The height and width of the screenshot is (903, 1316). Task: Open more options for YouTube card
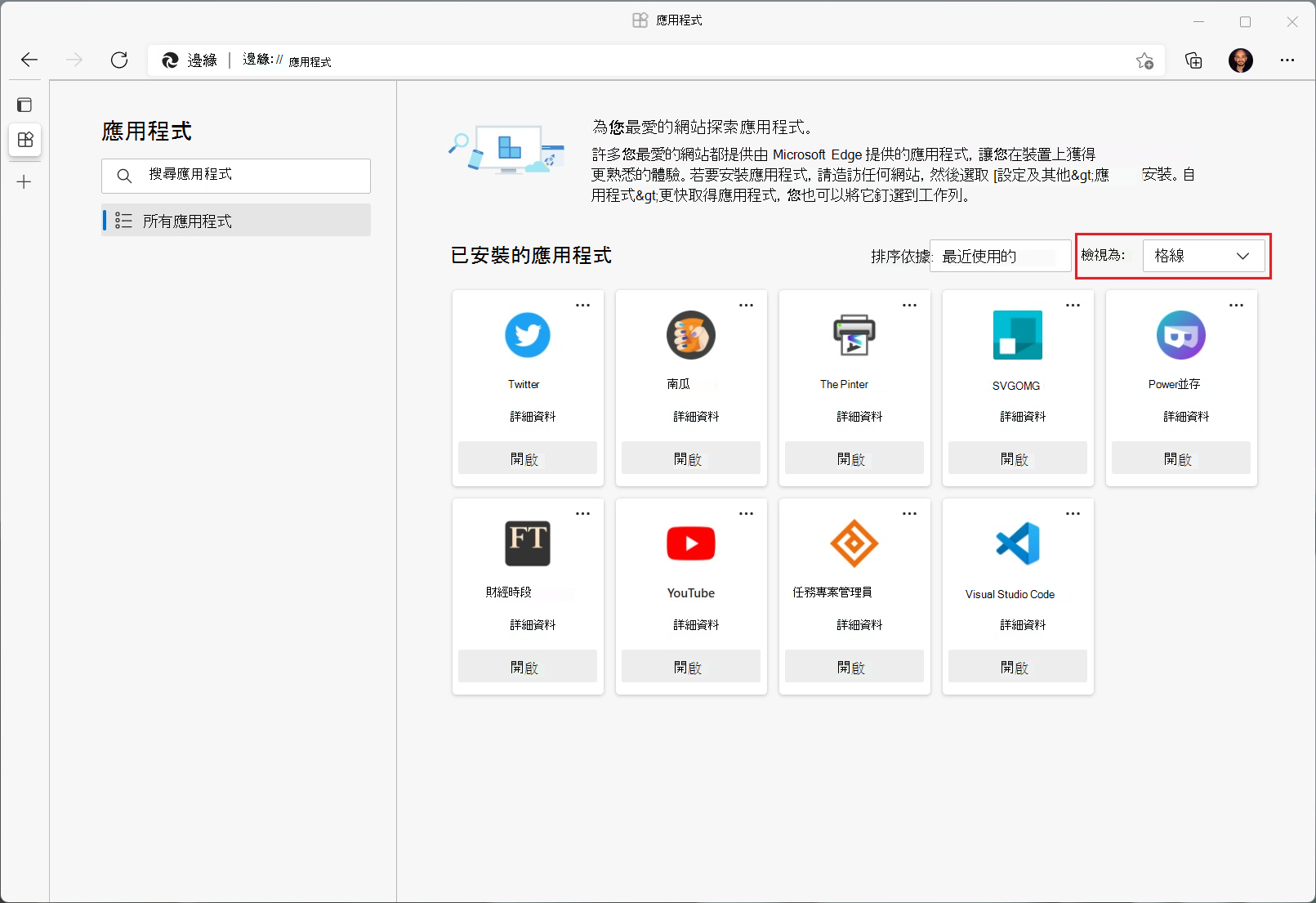pos(746,514)
